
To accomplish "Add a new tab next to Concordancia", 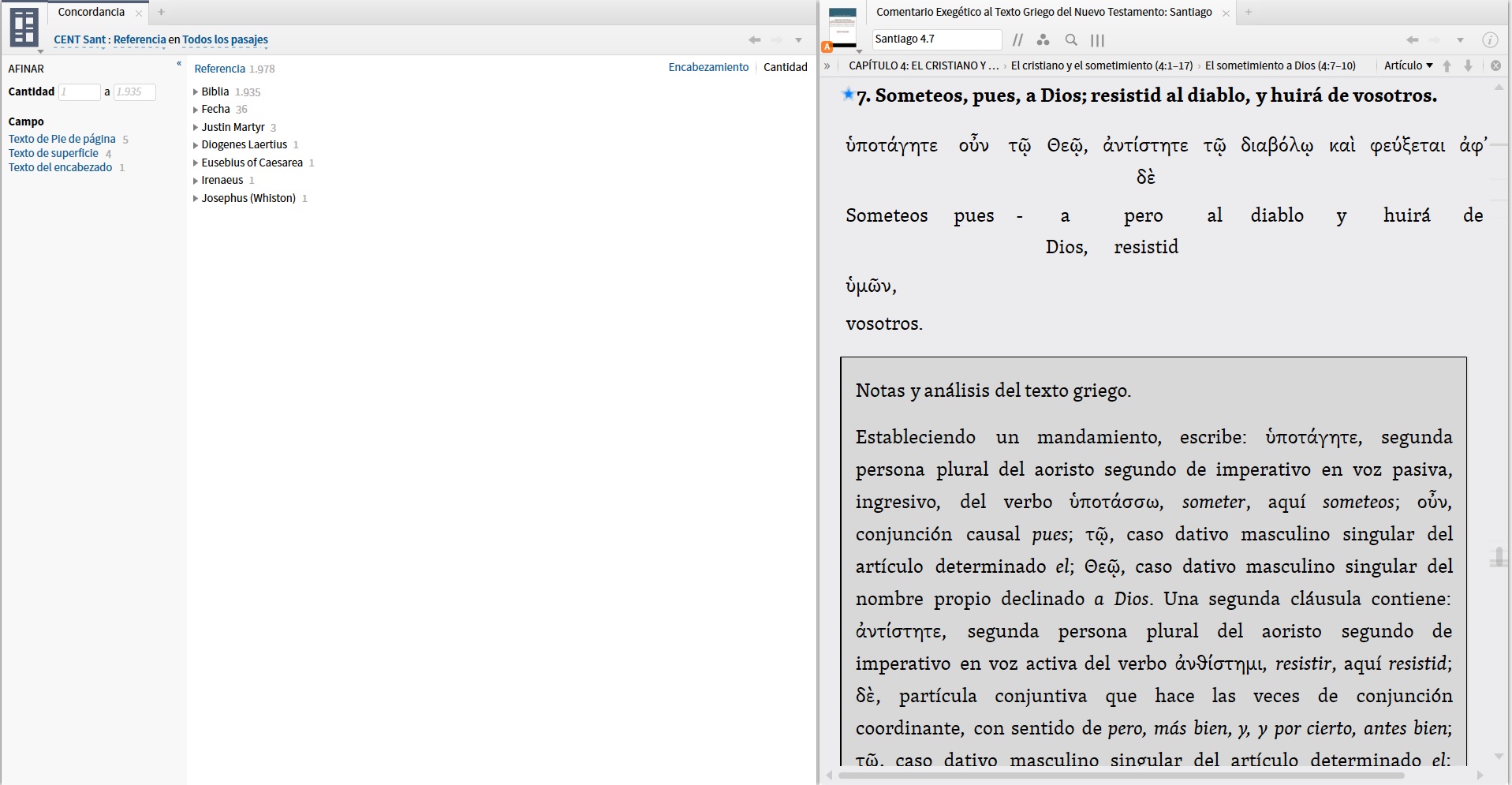I will click(x=161, y=12).
